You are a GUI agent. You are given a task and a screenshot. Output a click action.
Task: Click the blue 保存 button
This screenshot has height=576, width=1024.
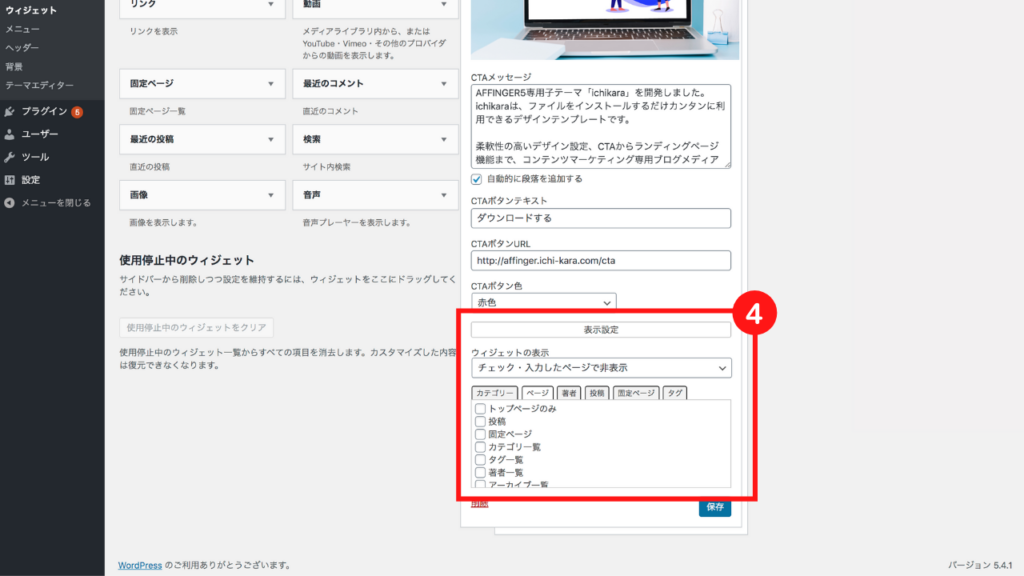714,507
